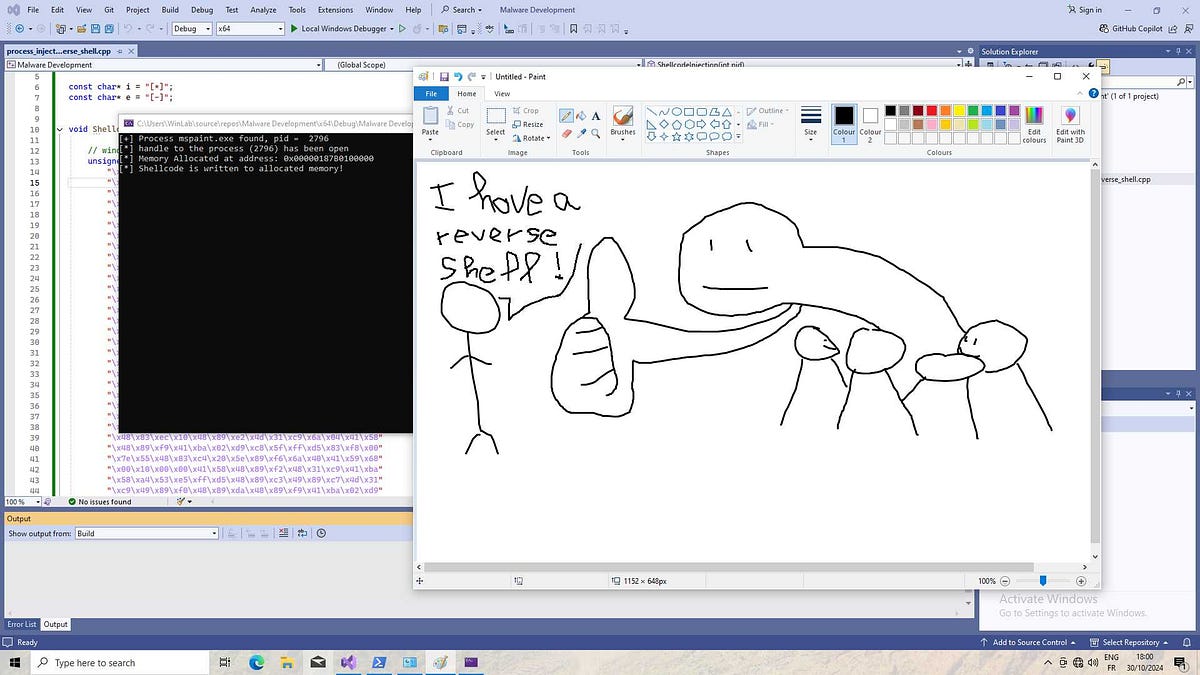Click the Cut scissors button
1200x675 pixels.
[458, 111]
